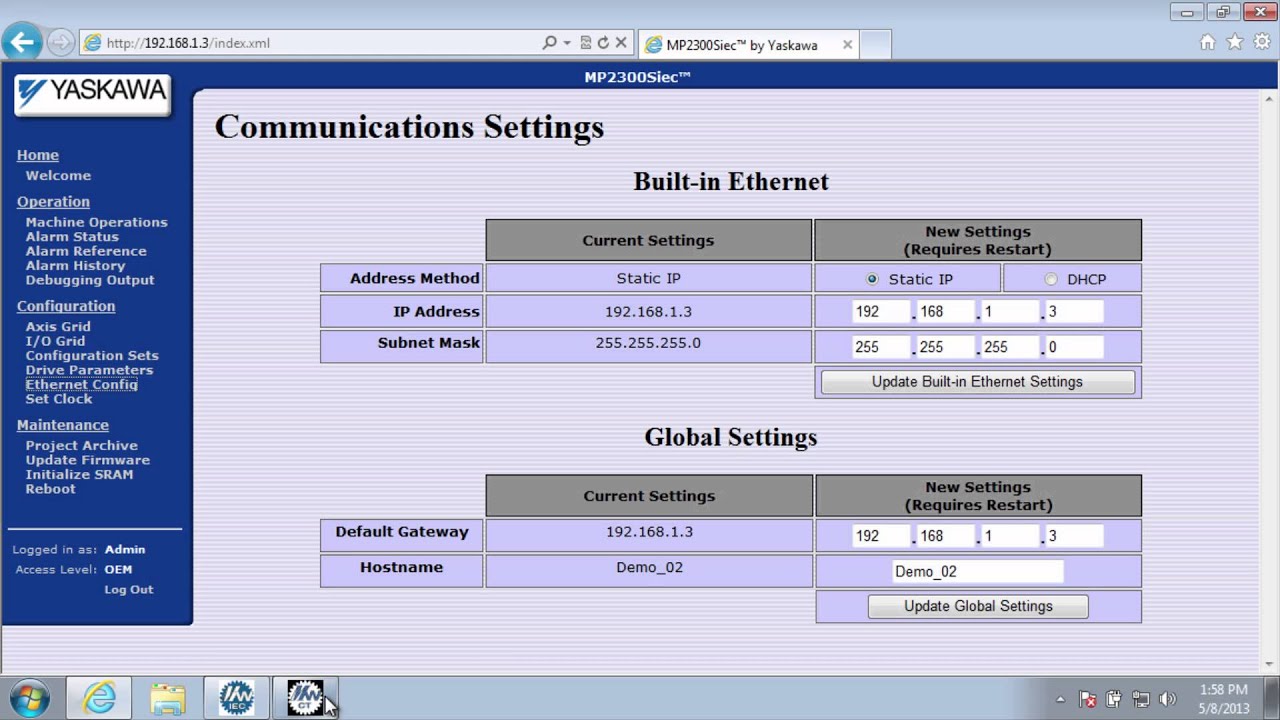Click the Subnet Mask third octet field
Screen dimensions: 1280x720
[1010, 347]
